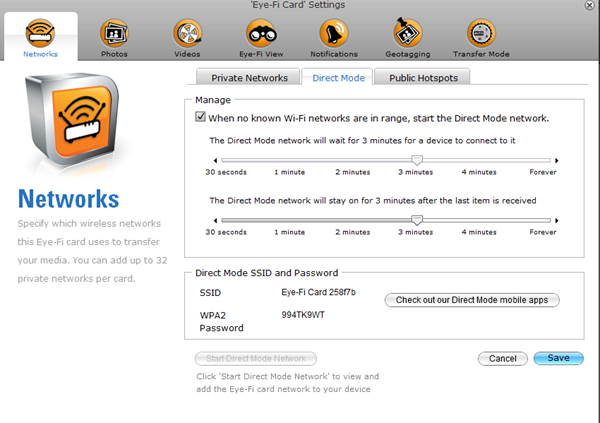Click the WPA2 password value 994TK9WT
This screenshot has height=423, width=600.
click(303, 315)
